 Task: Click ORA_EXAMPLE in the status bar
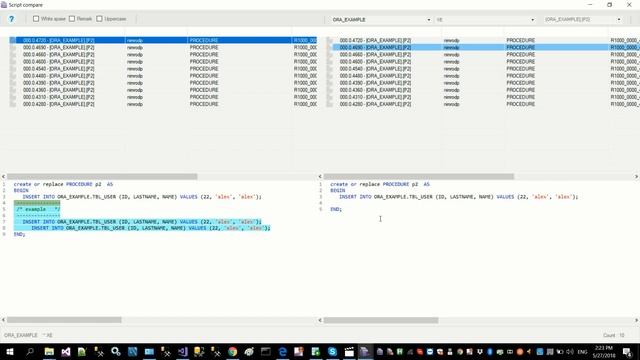point(21,335)
